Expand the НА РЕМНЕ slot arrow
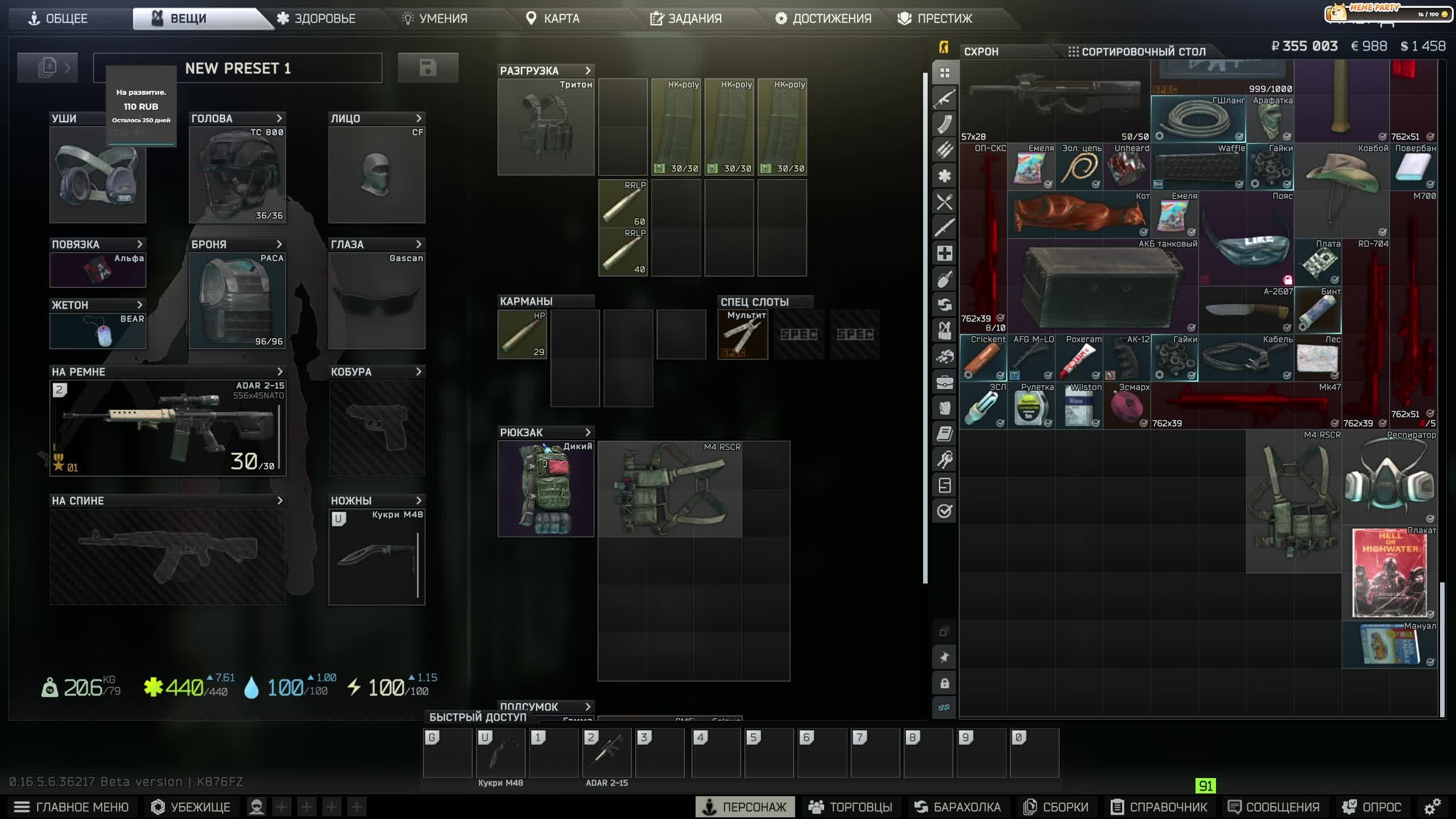Image resolution: width=1456 pixels, height=819 pixels. [x=280, y=371]
